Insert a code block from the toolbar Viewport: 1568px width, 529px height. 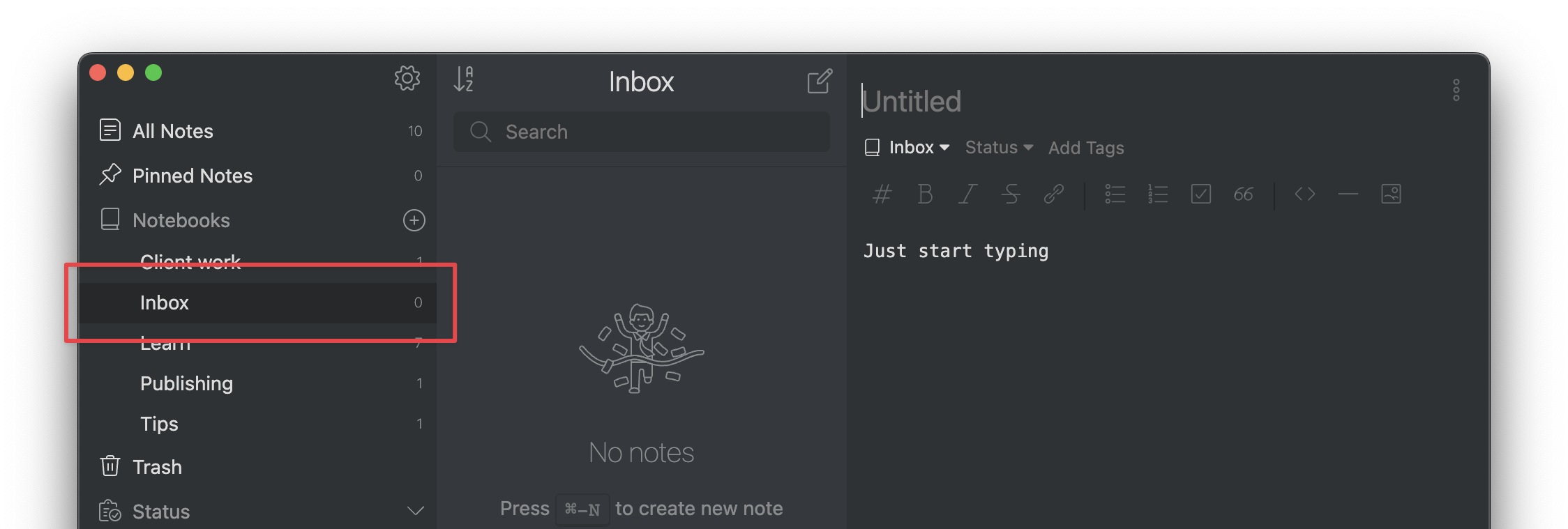click(1304, 194)
